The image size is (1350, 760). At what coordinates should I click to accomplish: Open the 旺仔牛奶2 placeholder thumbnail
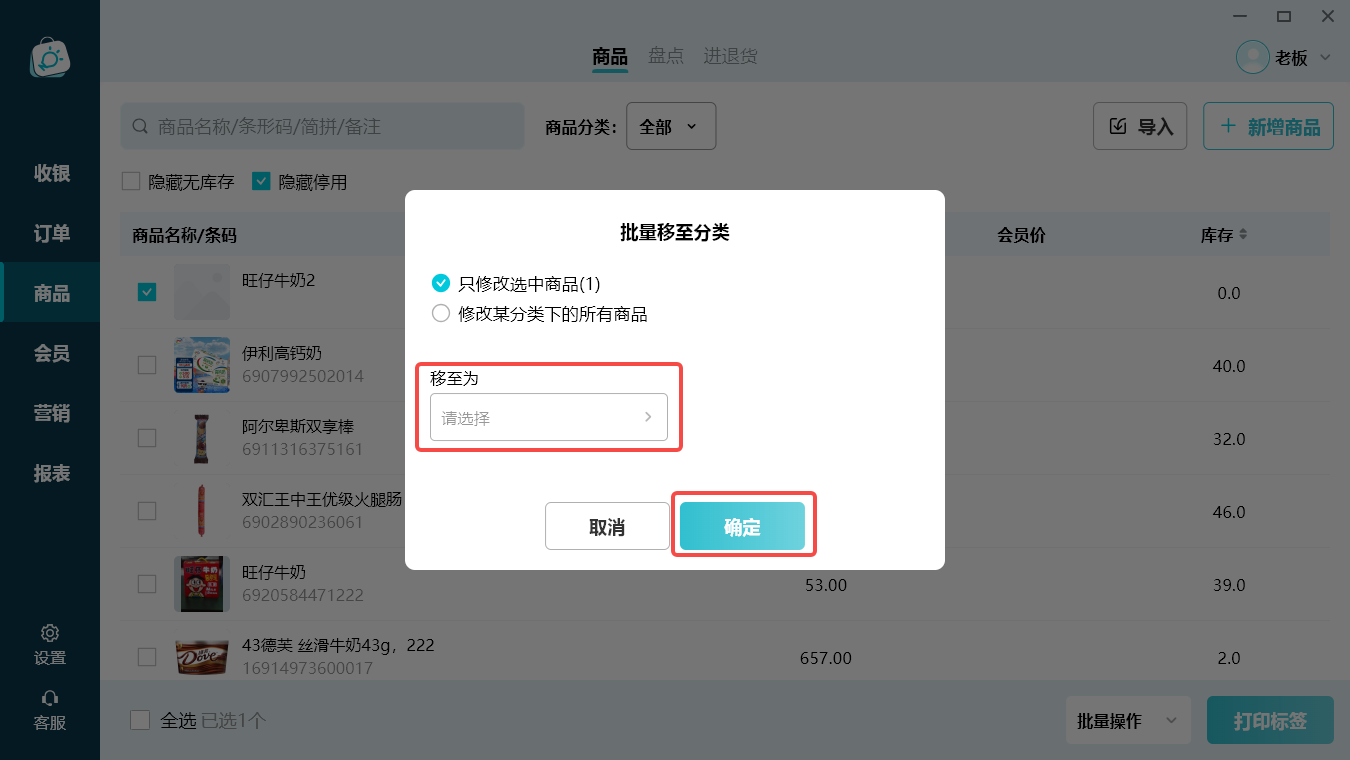tap(202, 292)
